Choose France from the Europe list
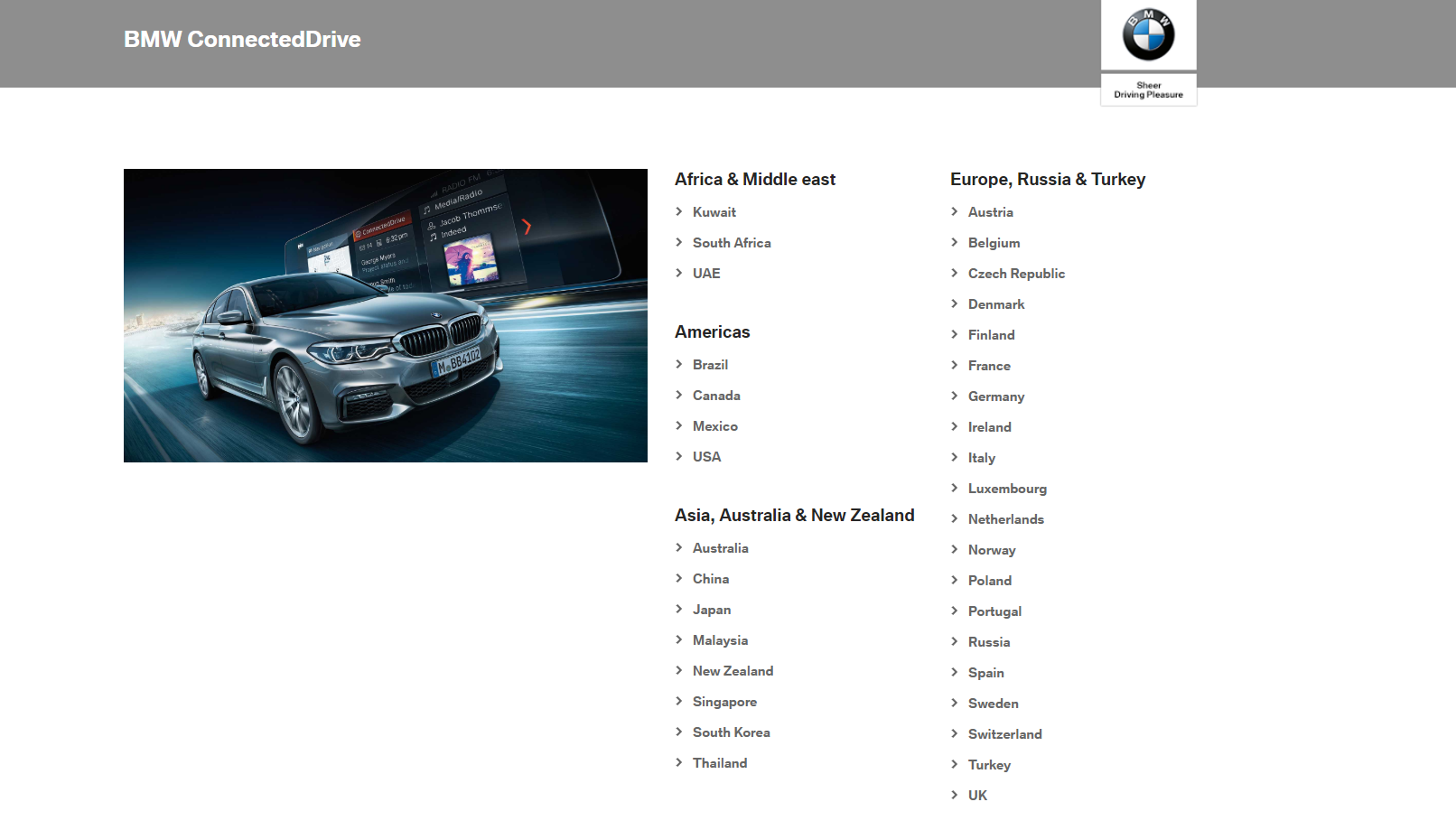The width and height of the screenshot is (1456, 830). click(x=989, y=366)
